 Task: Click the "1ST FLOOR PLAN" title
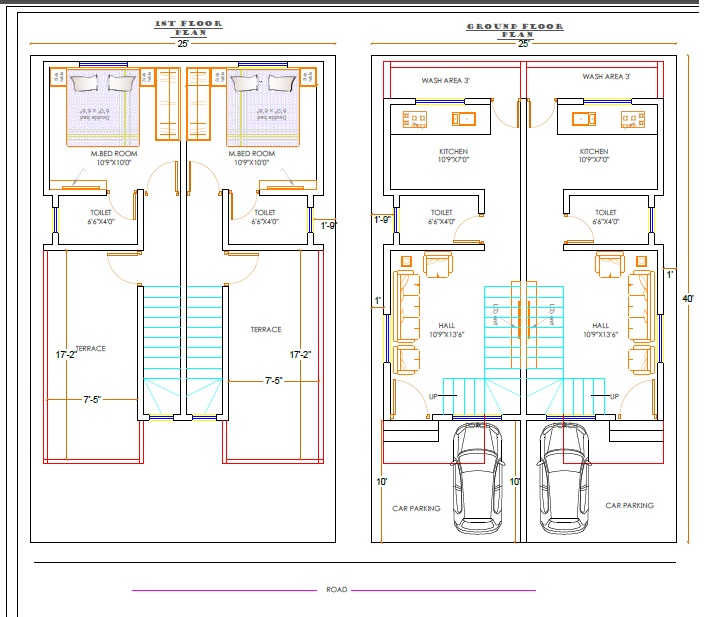pyautogui.click(x=189, y=28)
